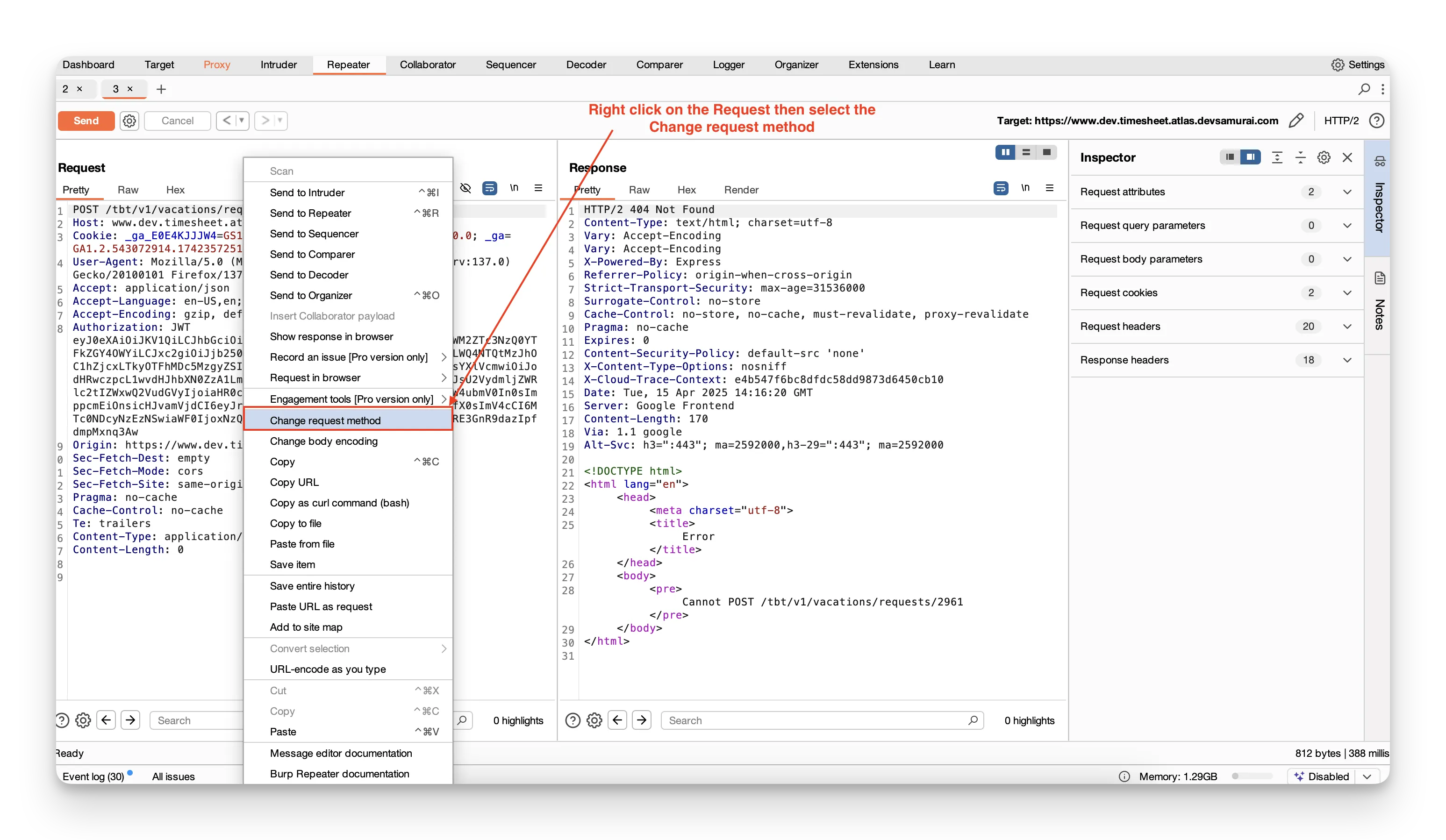Open Burp Settings gear icon
The image size is (1446, 840).
(1338, 65)
